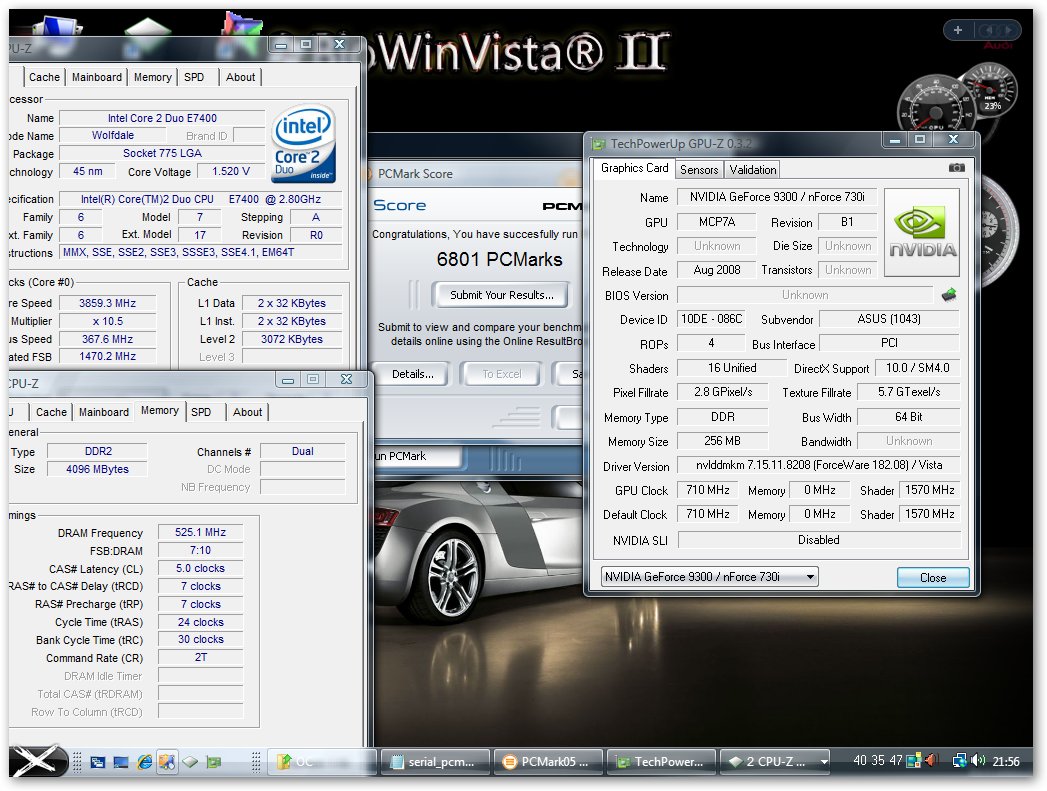
Task: Switch to GPU-Z Sensors tab
Action: [698, 170]
